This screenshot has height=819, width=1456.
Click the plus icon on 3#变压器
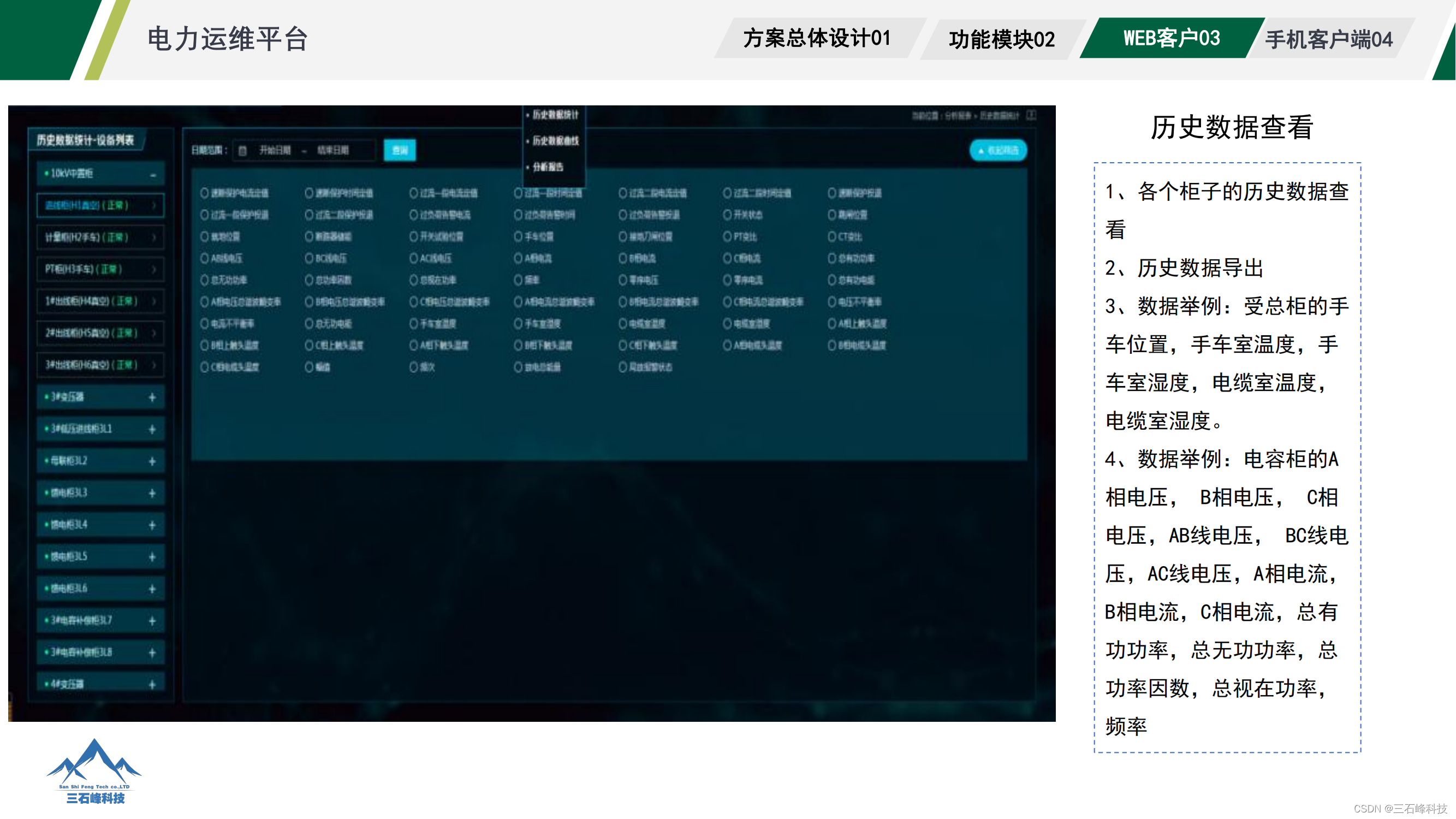152,397
